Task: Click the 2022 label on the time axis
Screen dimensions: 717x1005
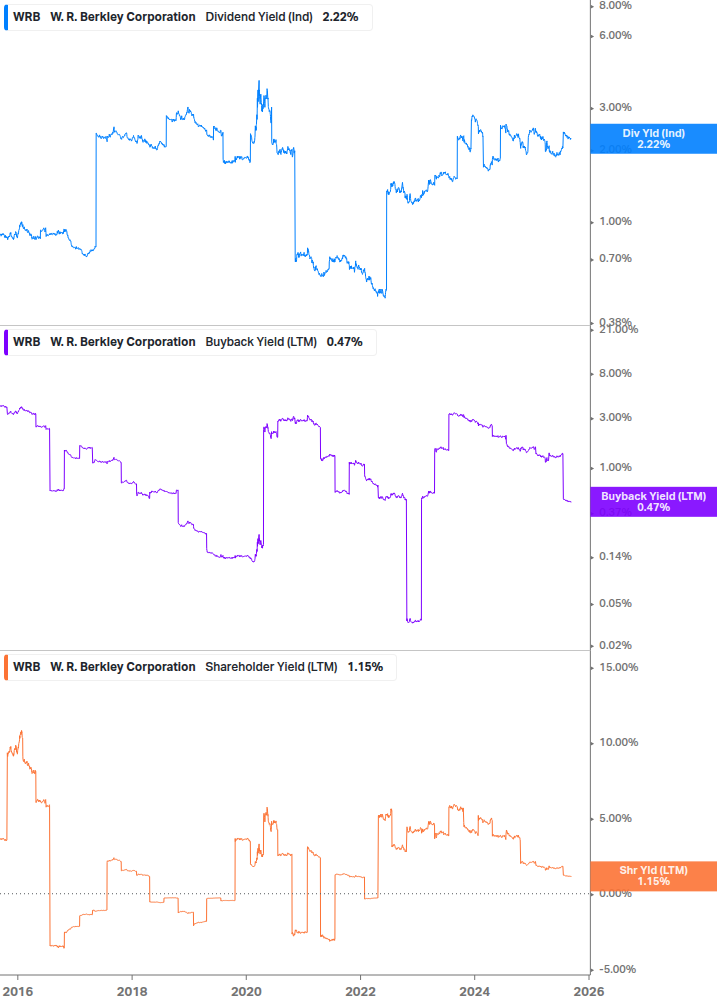Action: pos(360,992)
